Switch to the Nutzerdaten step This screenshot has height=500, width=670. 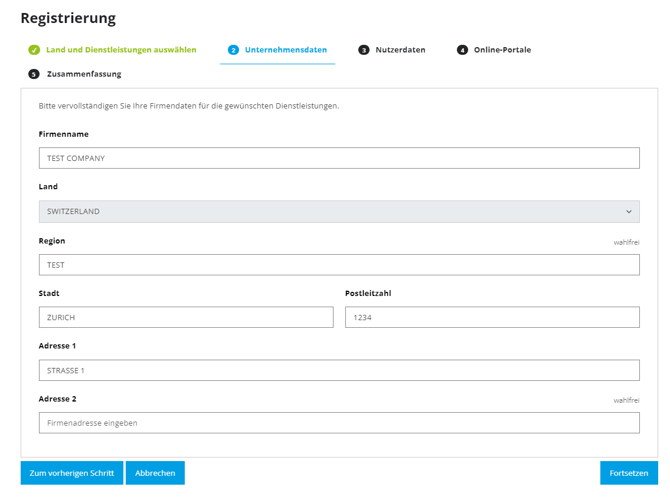(400, 50)
